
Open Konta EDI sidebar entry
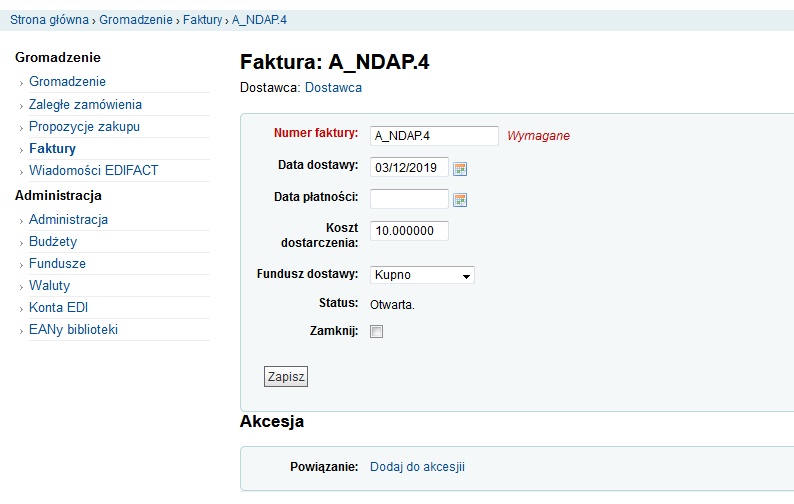pyautogui.click(x=59, y=307)
